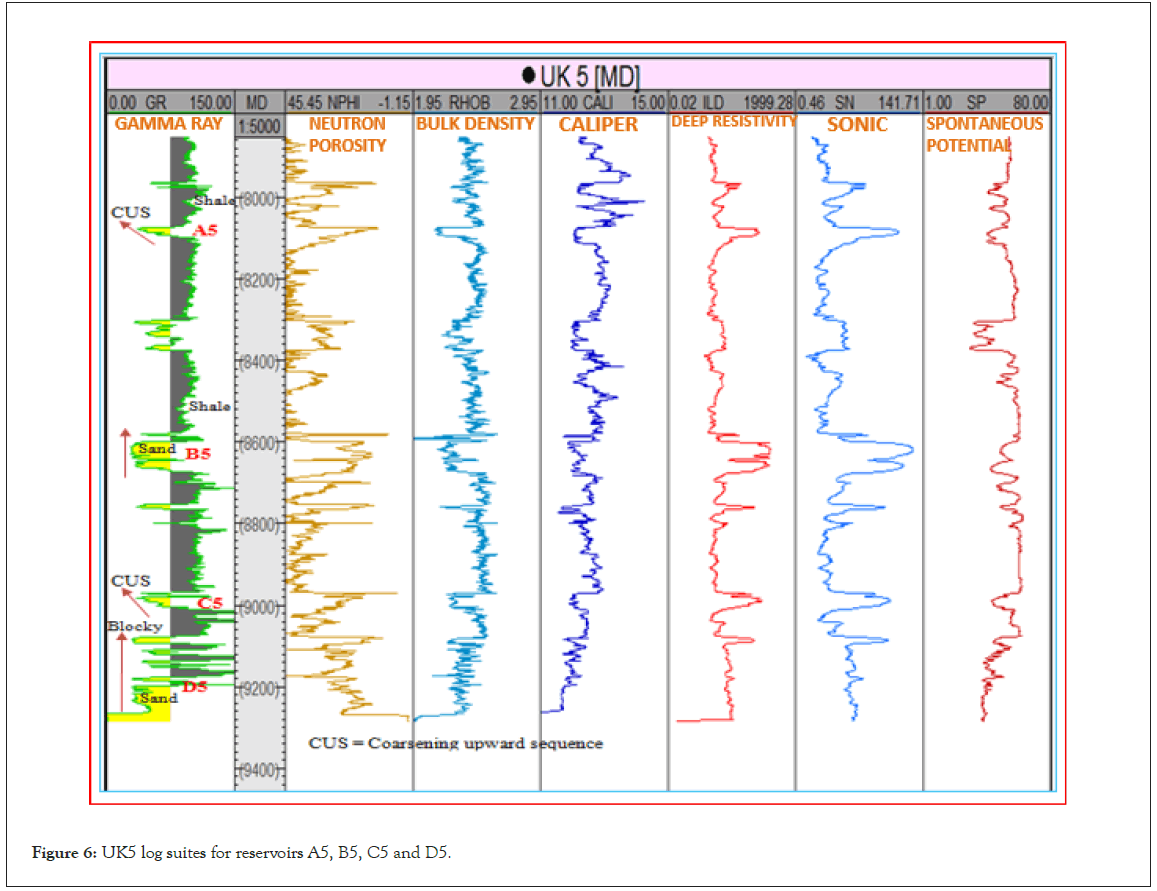
Task: Click the UK 5 [MD] title bar
Action: tap(578, 75)
